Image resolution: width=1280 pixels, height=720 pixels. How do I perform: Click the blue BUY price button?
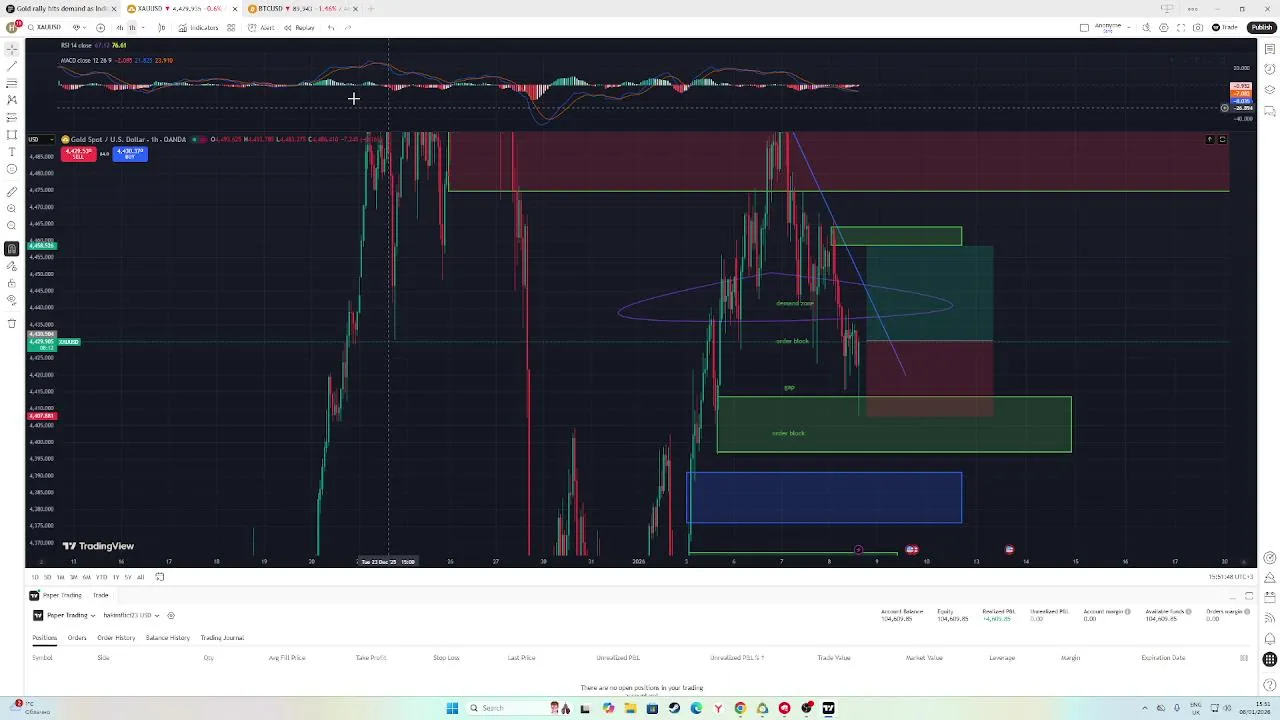pos(130,153)
